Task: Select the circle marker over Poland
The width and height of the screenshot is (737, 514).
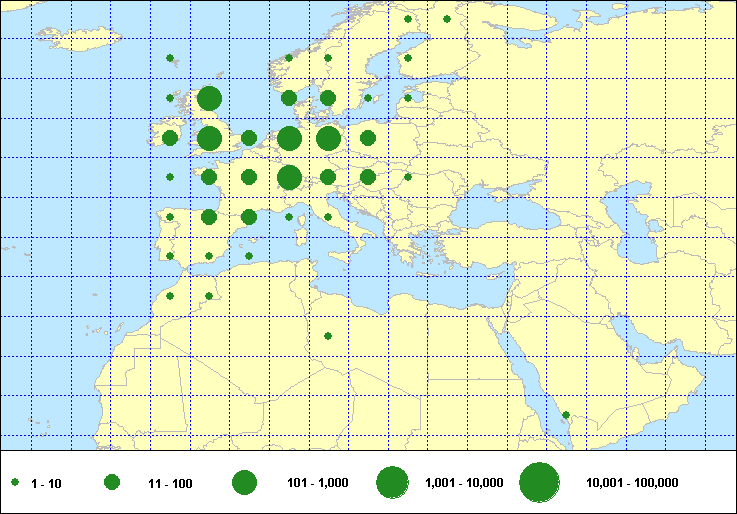Action: pos(368,138)
